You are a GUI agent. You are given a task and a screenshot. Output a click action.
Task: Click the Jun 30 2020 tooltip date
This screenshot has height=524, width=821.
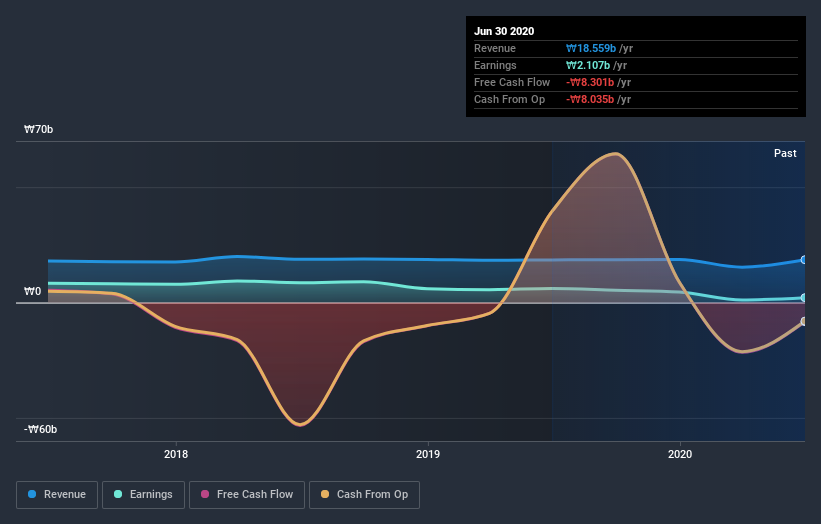504,31
